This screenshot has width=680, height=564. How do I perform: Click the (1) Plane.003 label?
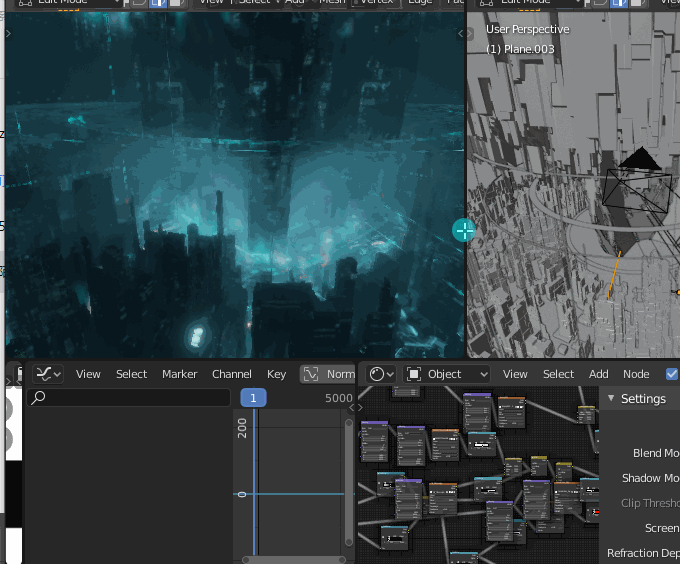[x=520, y=49]
